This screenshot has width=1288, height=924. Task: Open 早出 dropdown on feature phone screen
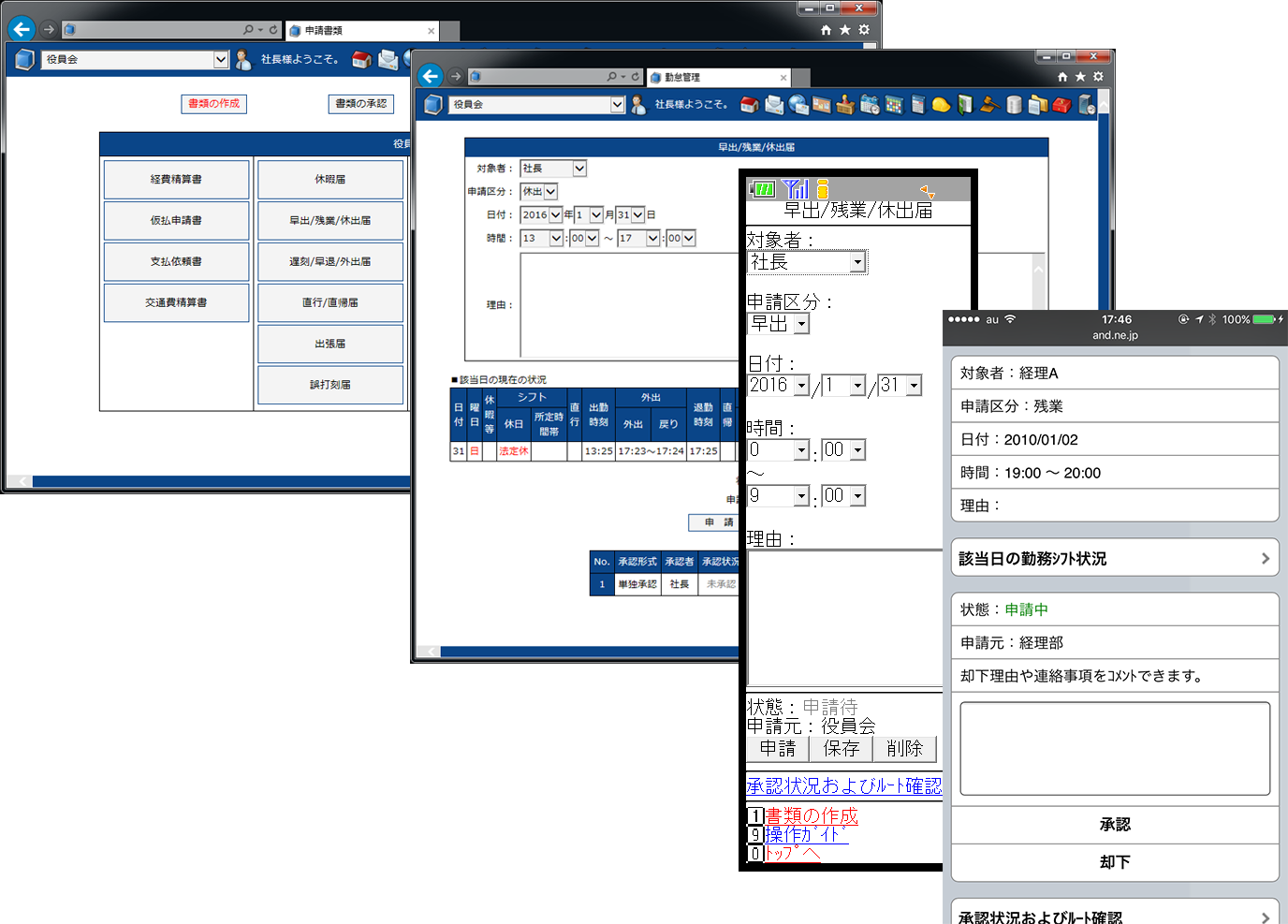pos(778,324)
